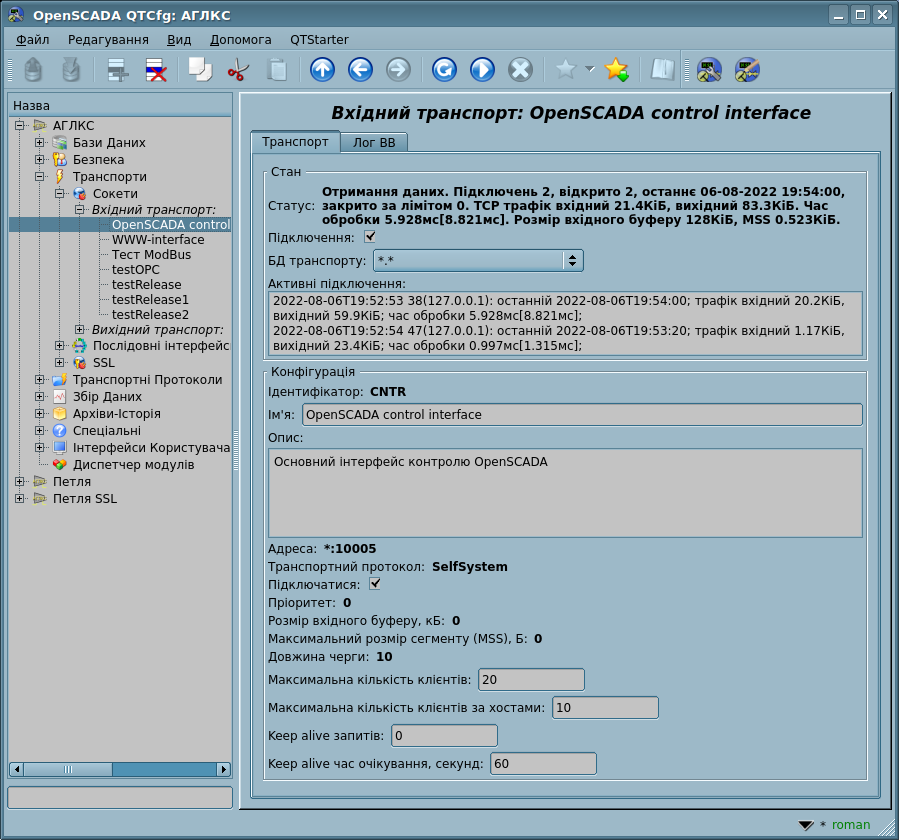Open the manual with the book icon
The height and width of the screenshot is (840, 899).
tap(662, 70)
